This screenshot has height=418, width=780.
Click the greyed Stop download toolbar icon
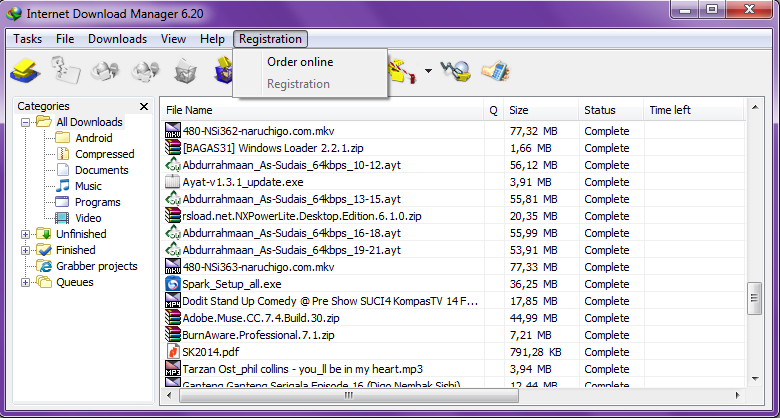pos(105,72)
